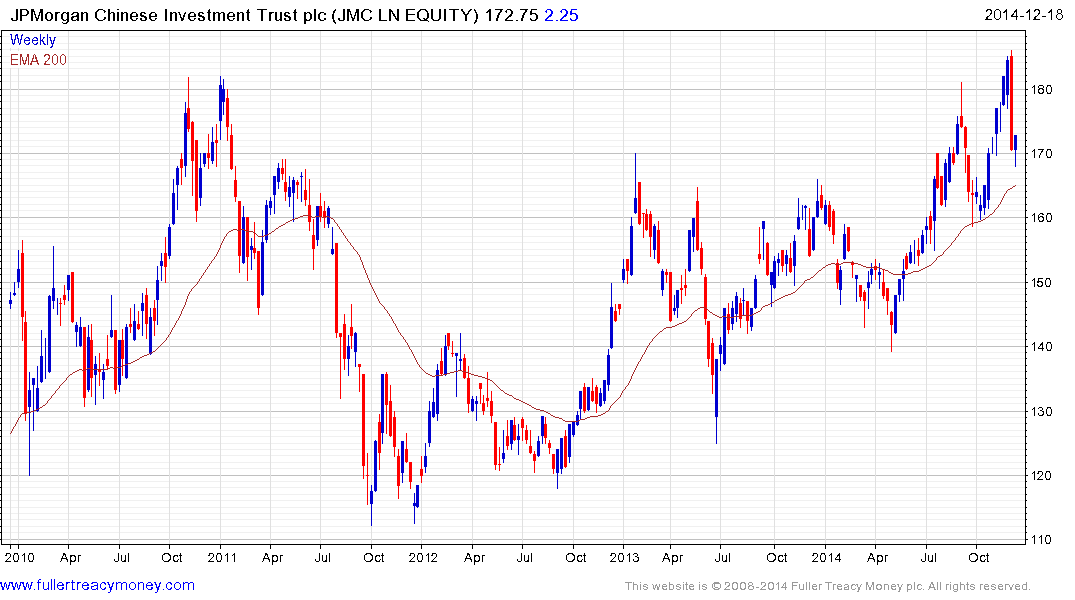Click the copyright notice 'Fuller Treacy Money plc'
1075x600 pixels.
(857, 586)
